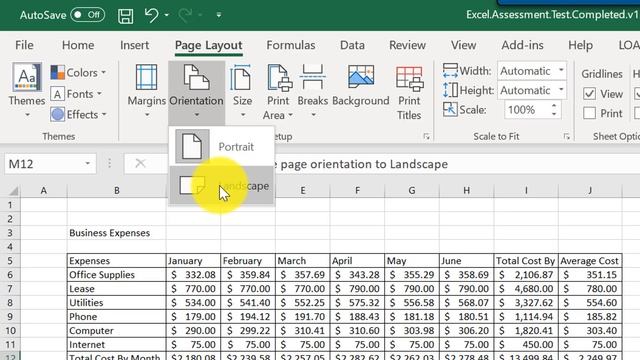
Task: Toggle the AutoSave switch
Action: (x=87, y=15)
